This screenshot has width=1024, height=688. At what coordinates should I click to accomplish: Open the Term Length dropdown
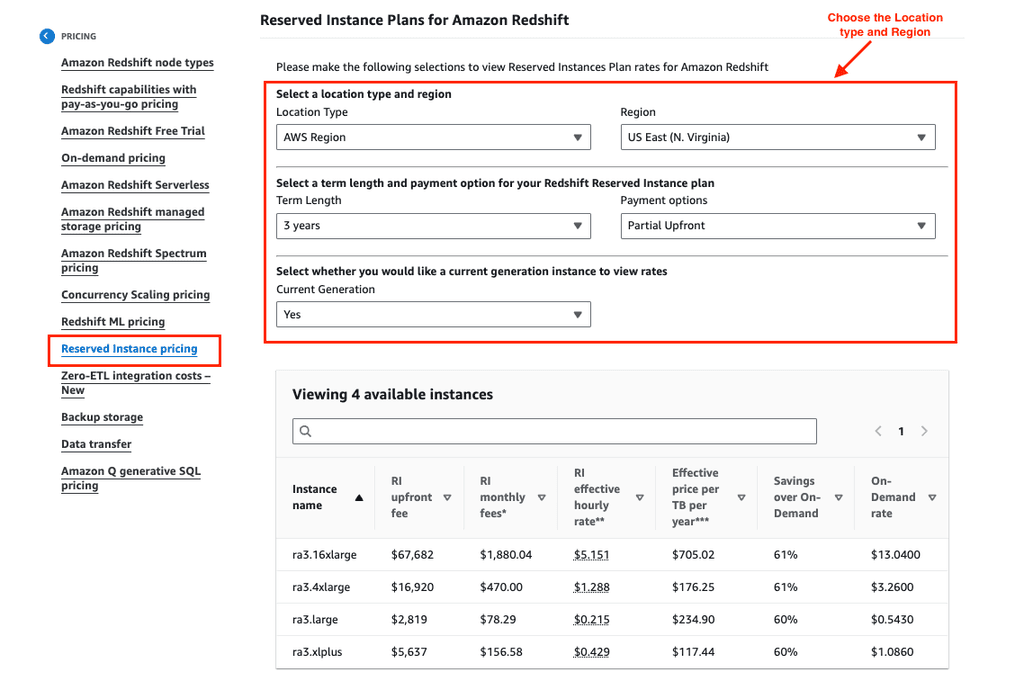coord(433,226)
